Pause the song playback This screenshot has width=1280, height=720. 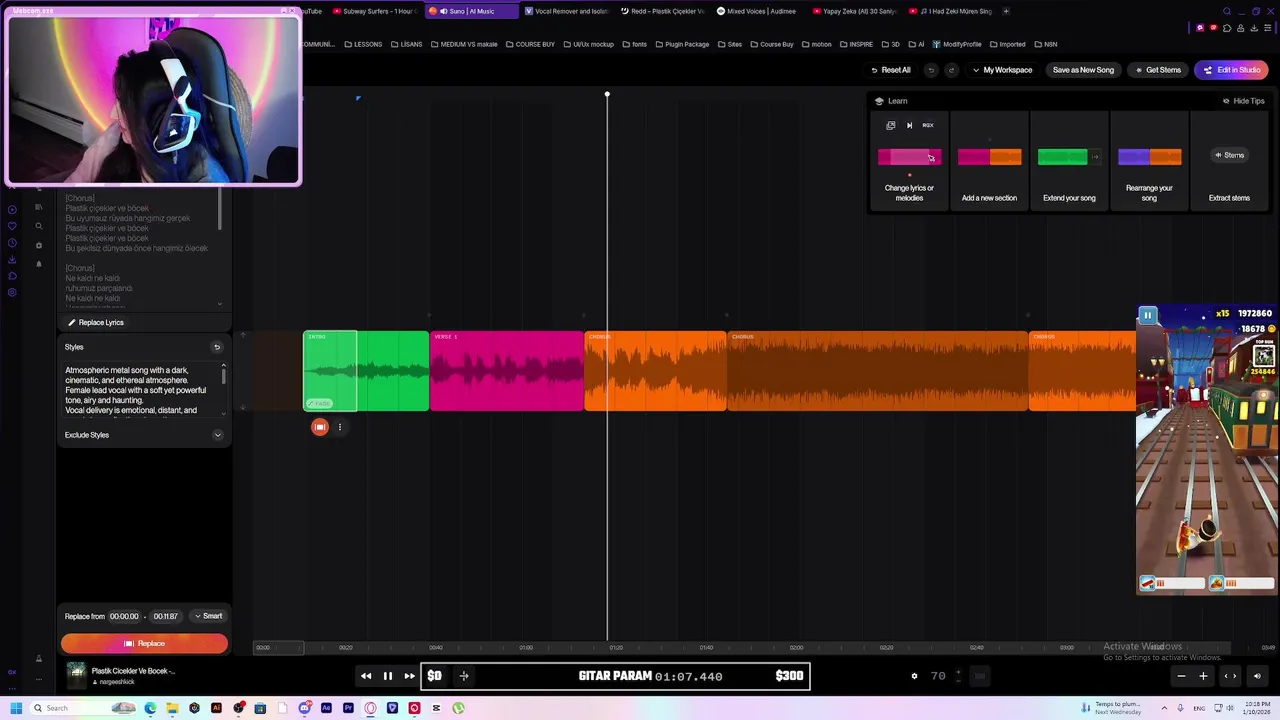[x=388, y=676]
